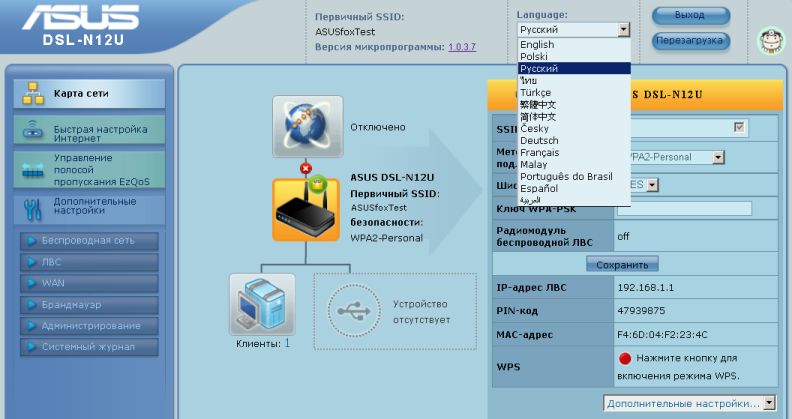Click the PIN code 47939875 value
This screenshot has height=419, width=792.
coord(641,310)
